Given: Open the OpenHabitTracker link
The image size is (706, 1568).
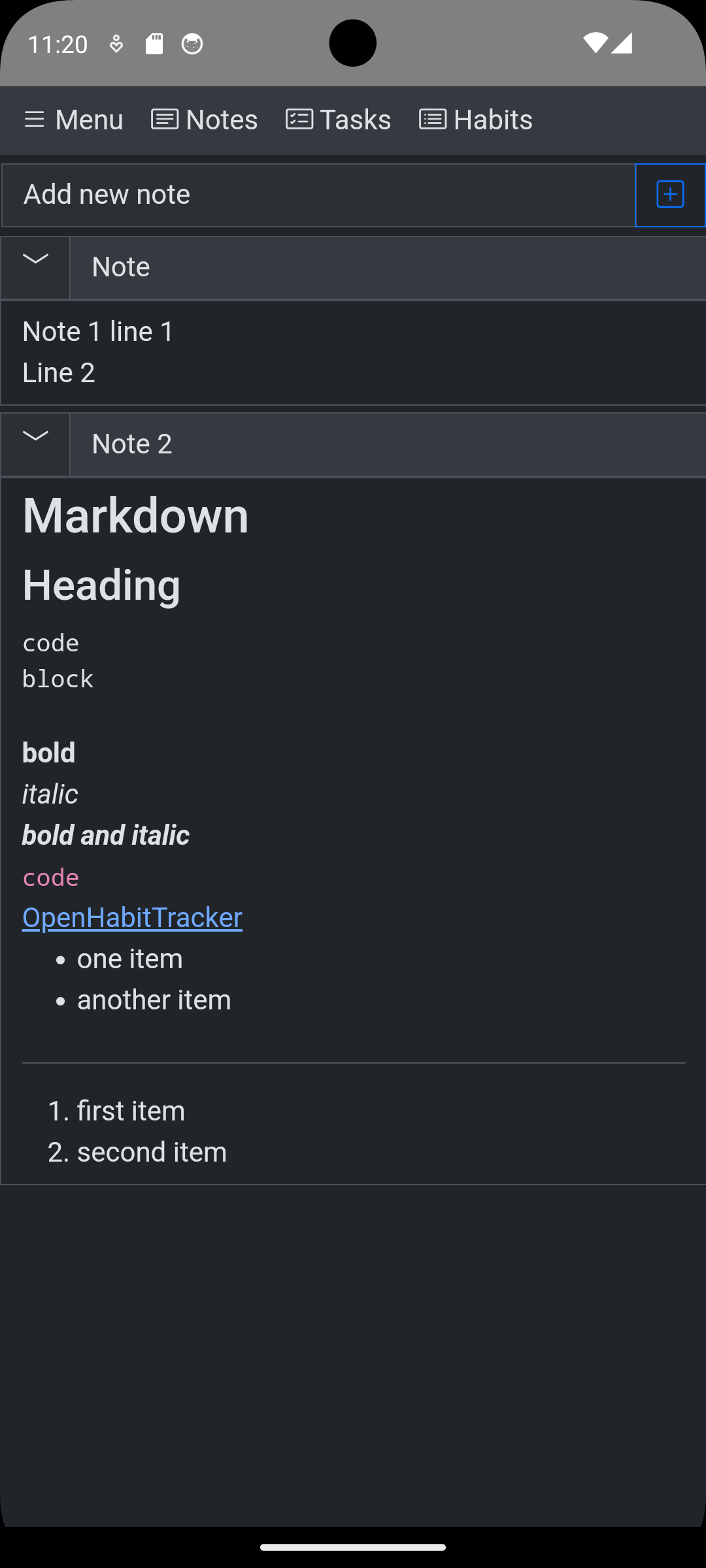Looking at the screenshot, I should click(132, 917).
